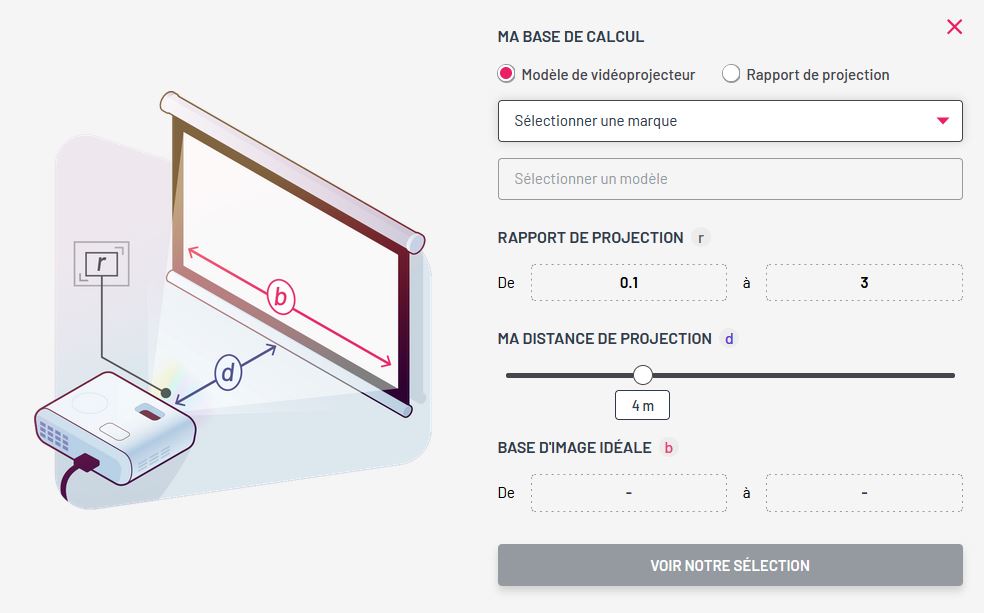Viewport: 984px width, 613px height.
Task: Select the Modèle de vidéoprojecteur option
Action: (508, 73)
